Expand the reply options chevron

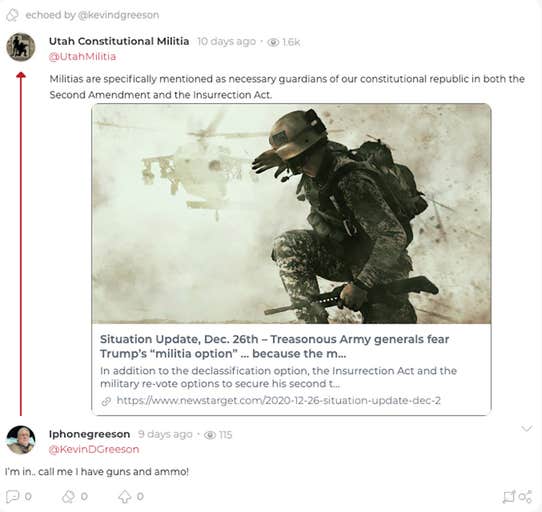coord(526,429)
